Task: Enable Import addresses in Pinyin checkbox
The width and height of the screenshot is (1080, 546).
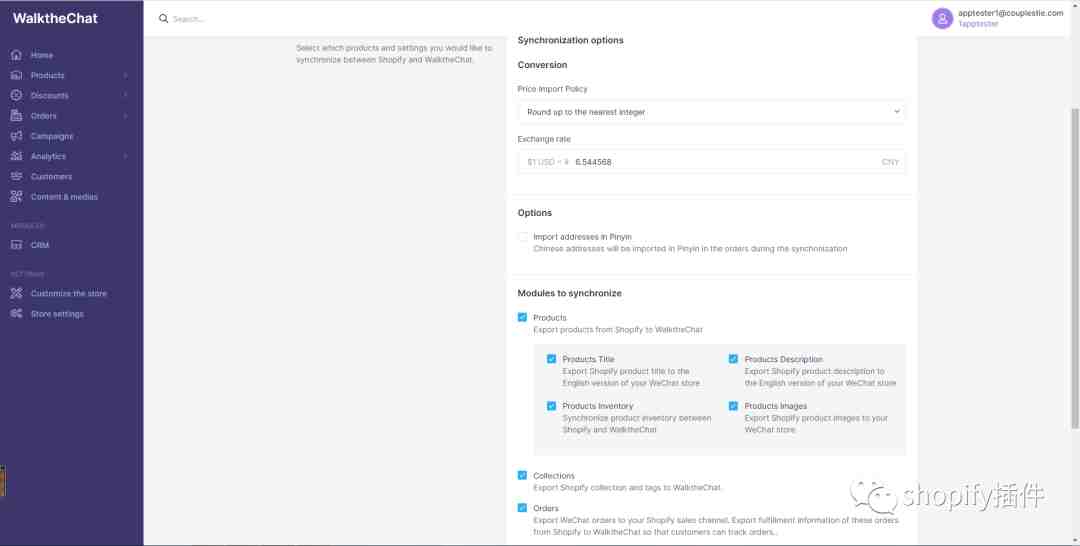Action: [523, 237]
